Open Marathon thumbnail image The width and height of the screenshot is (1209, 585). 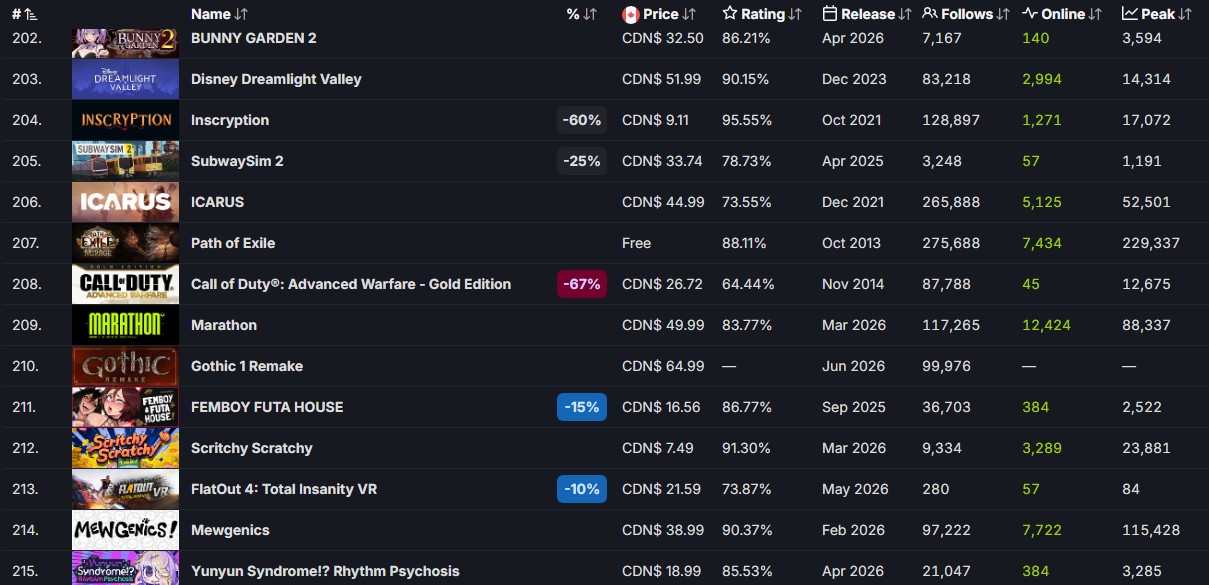[125, 325]
